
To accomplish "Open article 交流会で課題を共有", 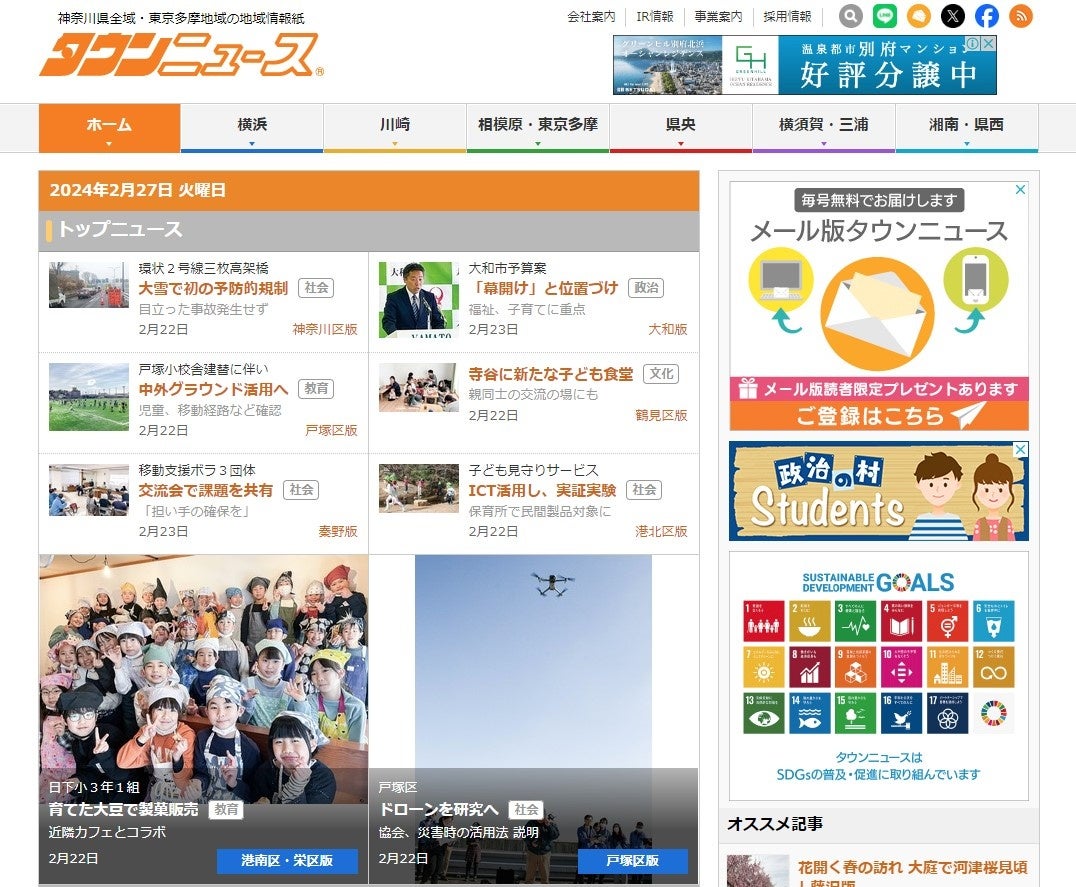I will pyautogui.click(x=206, y=490).
